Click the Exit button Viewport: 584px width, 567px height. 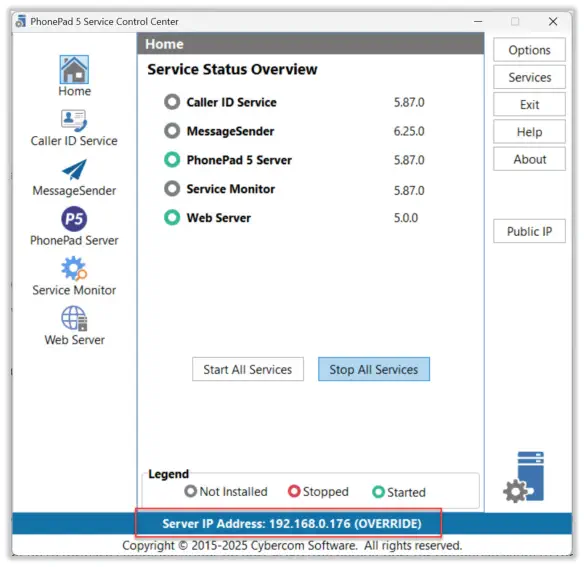pos(529,104)
